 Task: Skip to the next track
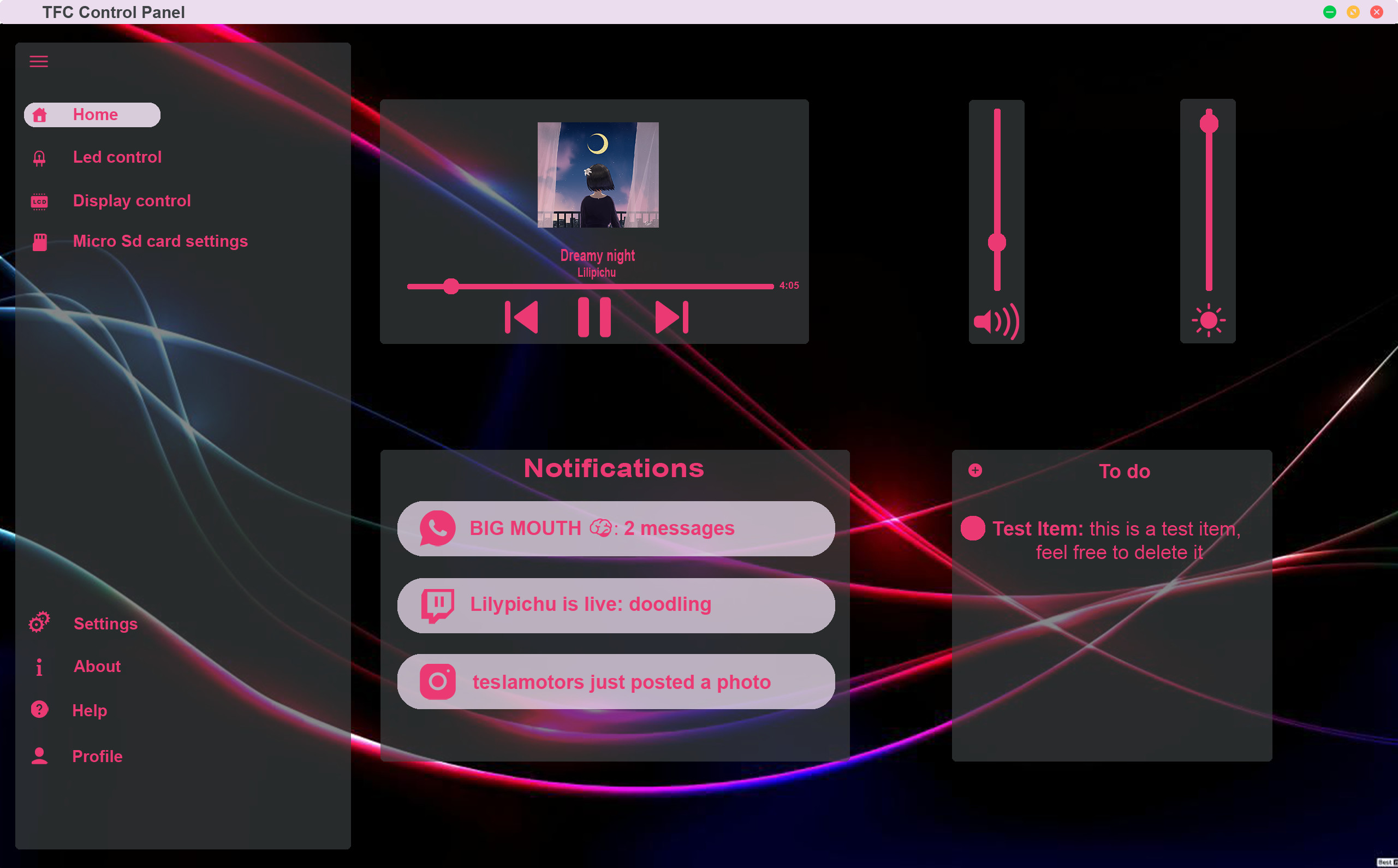(x=671, y=317)
